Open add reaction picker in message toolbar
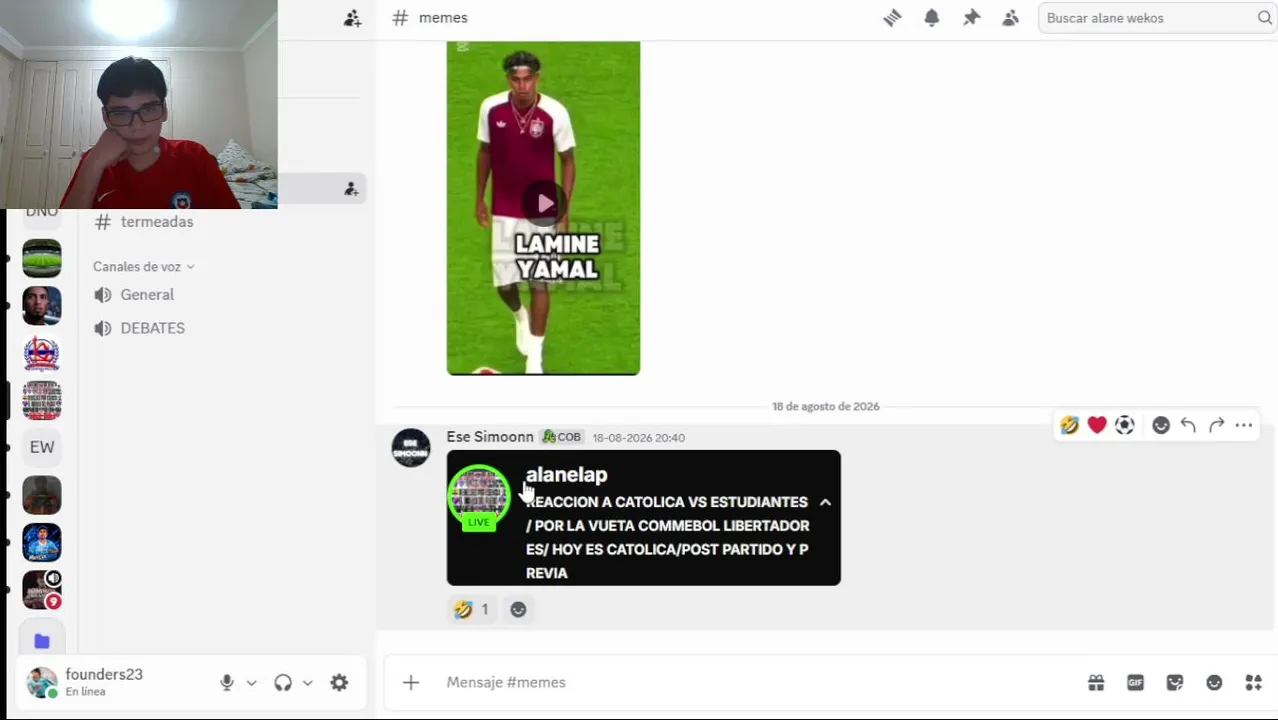 tap(1160, 426)
